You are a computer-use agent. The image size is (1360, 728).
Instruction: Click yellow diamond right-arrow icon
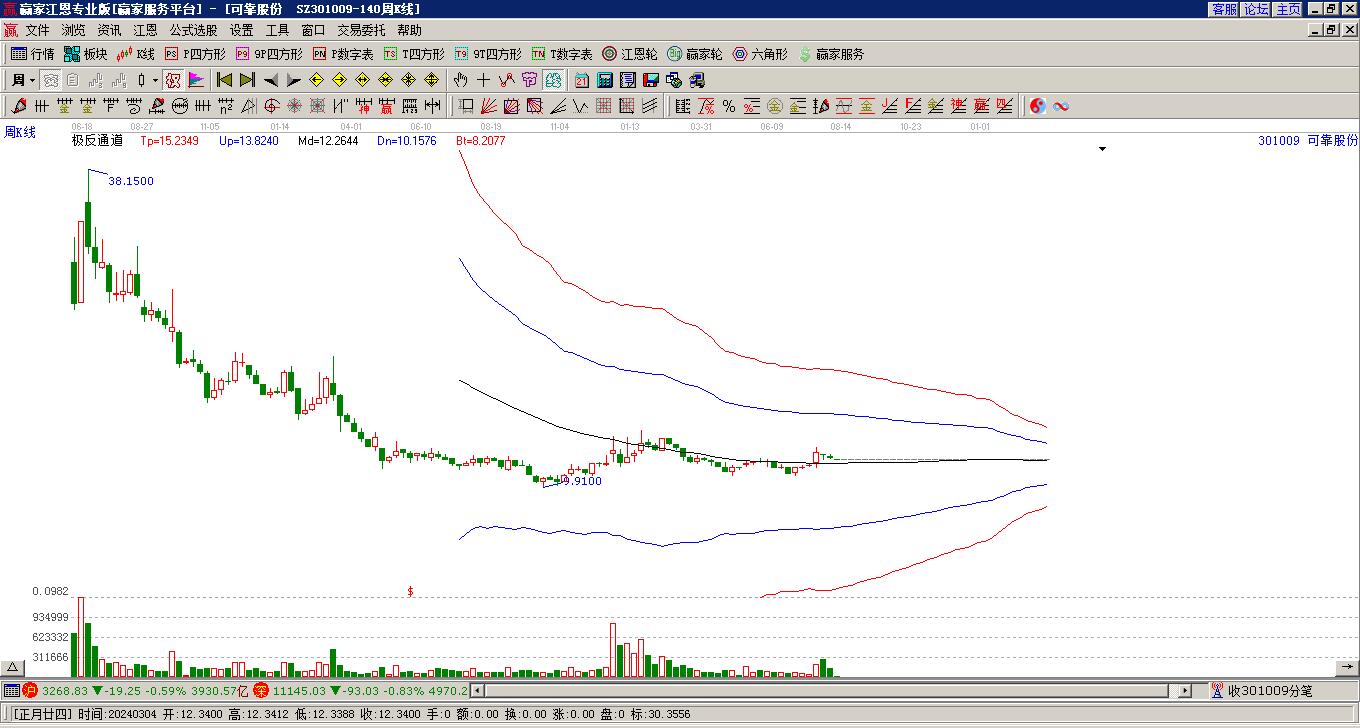[340, 80]
